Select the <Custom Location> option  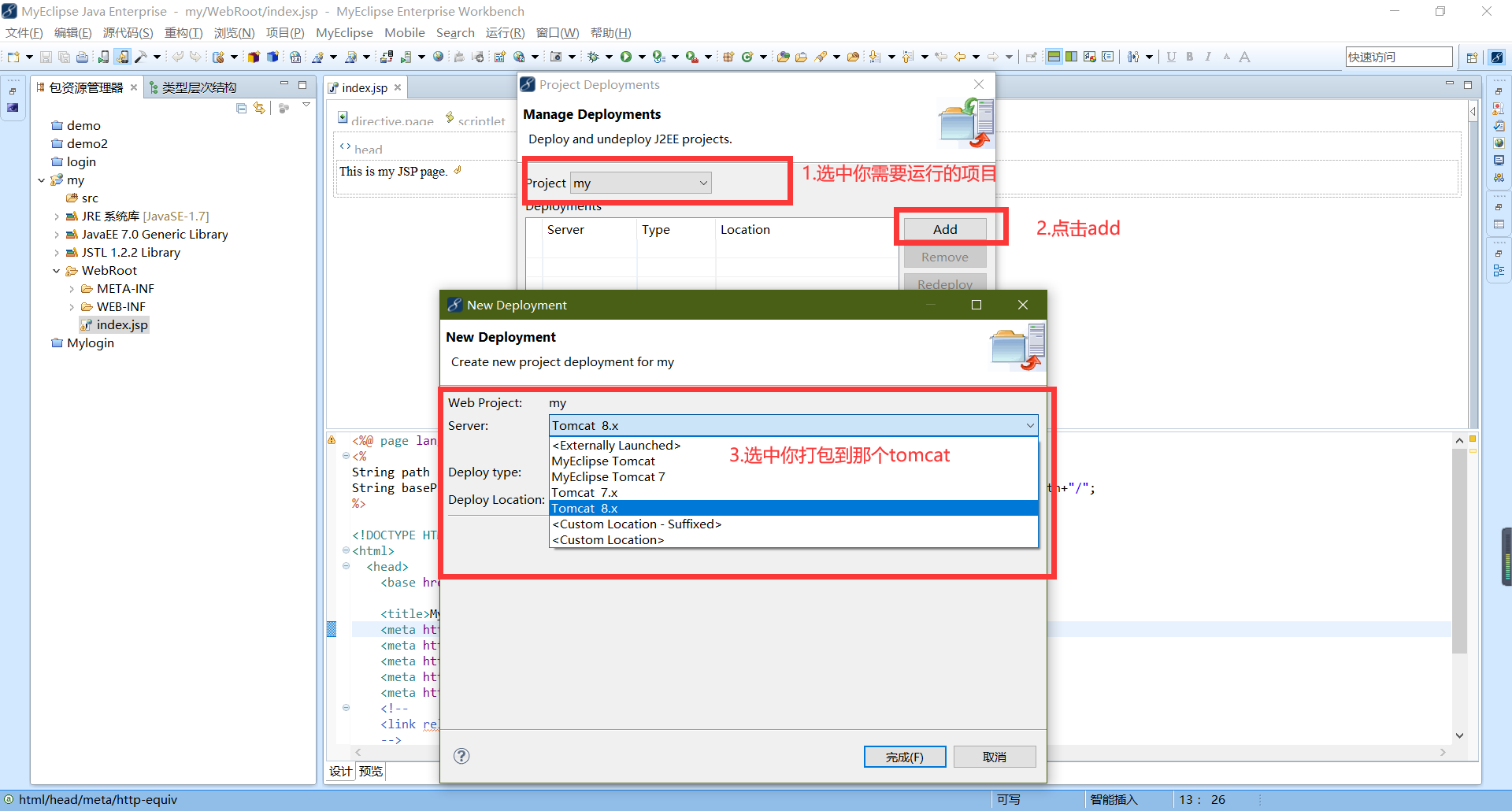(x=794, y=540)
